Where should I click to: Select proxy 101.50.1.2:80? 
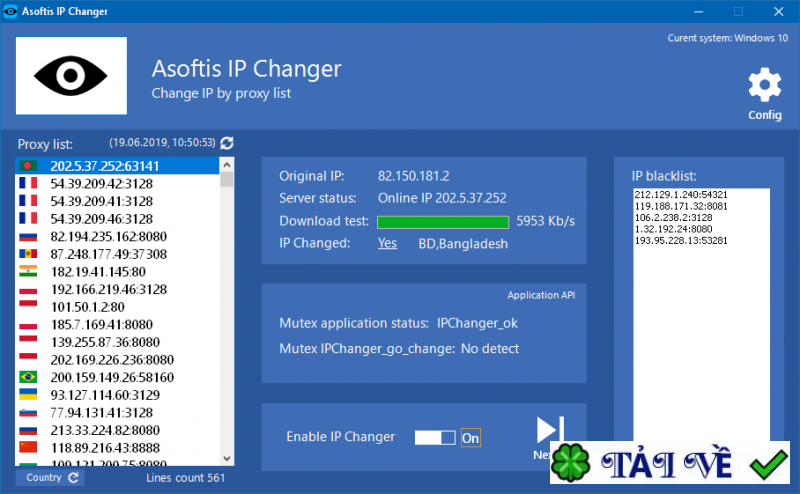click(117, 307)
